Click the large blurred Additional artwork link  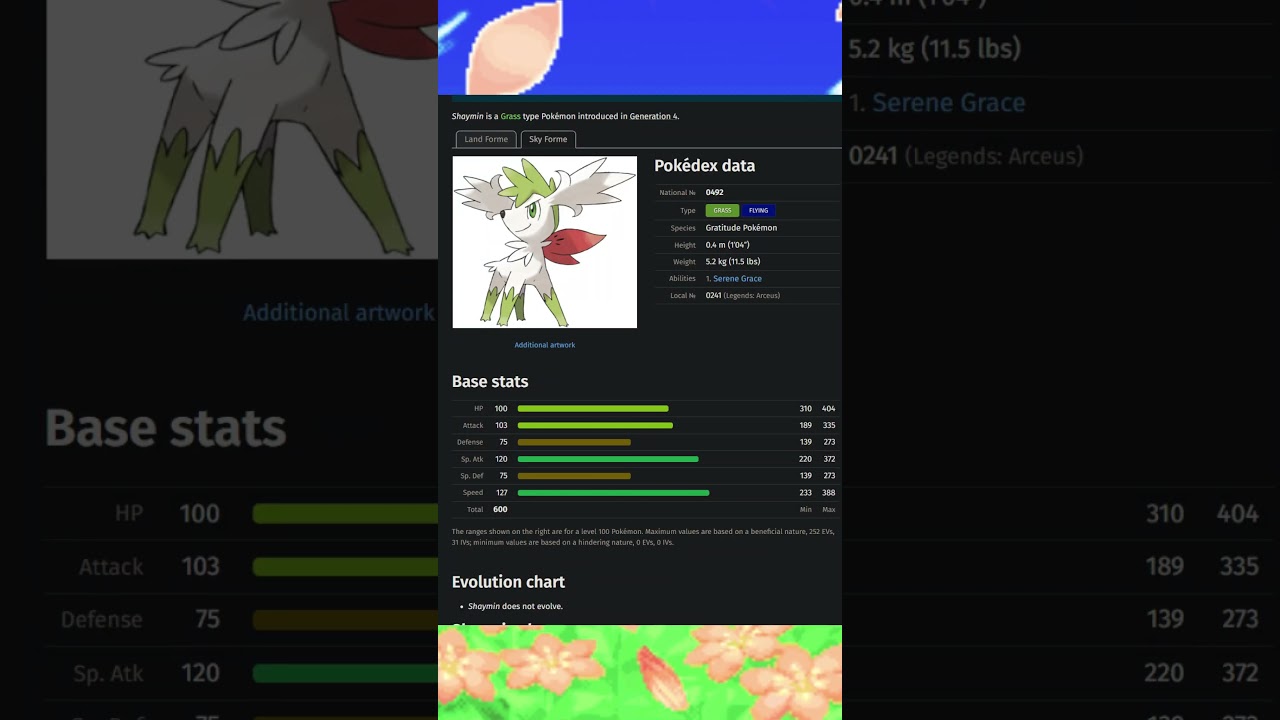tap(339, 313)
